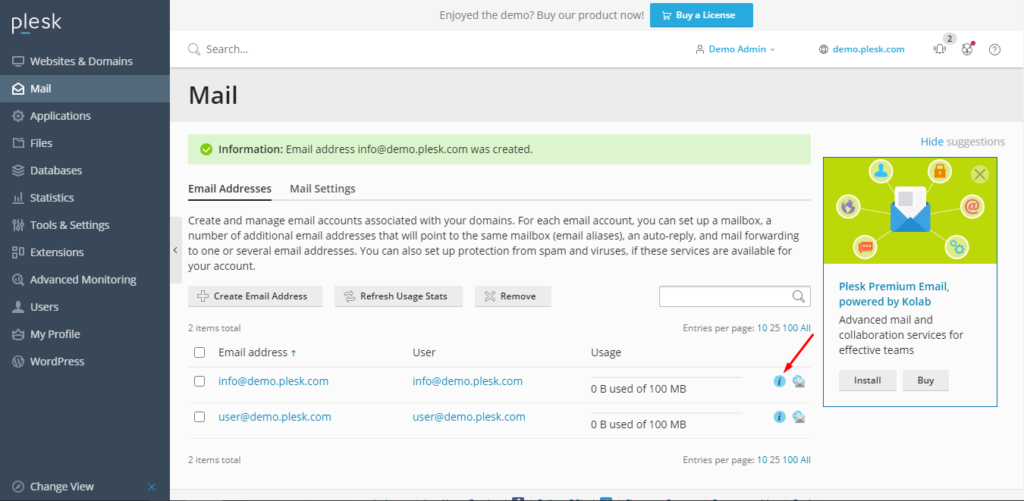Click the Premium Email banner illustration

[x=910, y=210]
